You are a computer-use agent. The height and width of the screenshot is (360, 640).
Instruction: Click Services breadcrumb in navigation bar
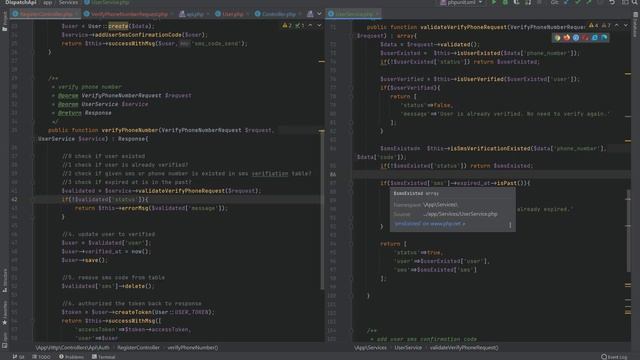point(68,2)
